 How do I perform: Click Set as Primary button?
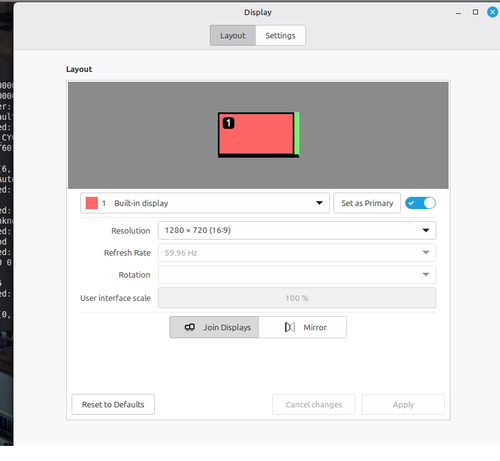pyautogui.click(x=367, y=203)
